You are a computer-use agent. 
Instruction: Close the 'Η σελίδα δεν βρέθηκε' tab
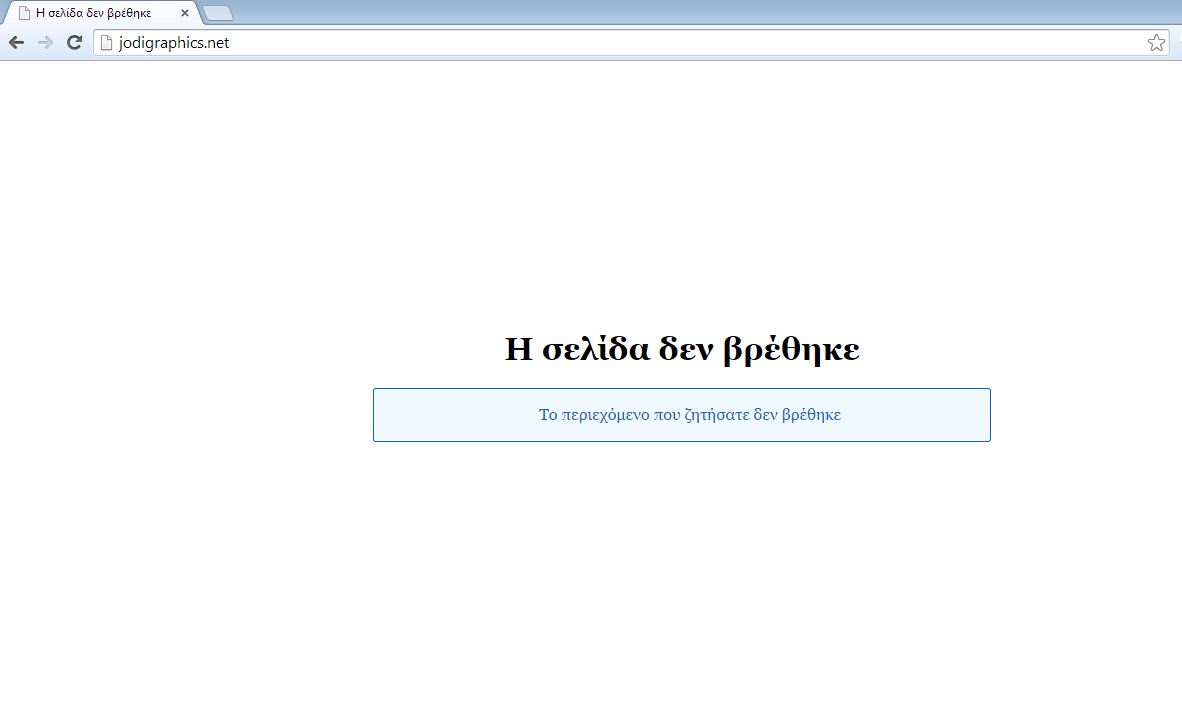[185, 13]
